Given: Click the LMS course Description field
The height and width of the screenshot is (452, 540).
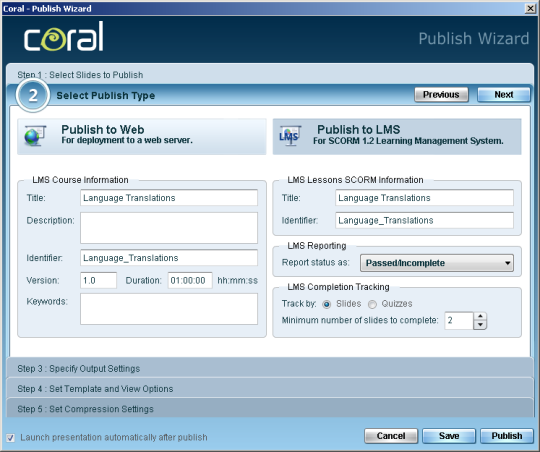Looking at the screenshot, I should [169, 228].
